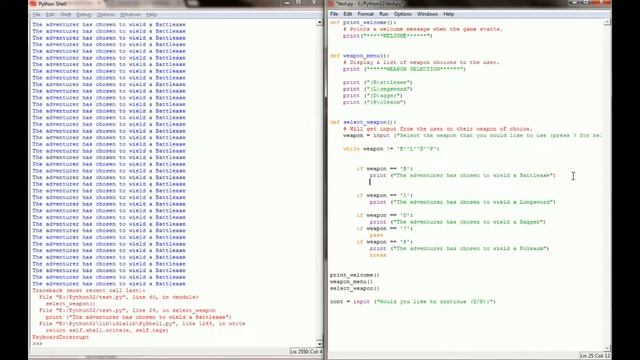Open File menu in Python Shell window
This screenshot has width=640, height=360.
click(x=37, y=15)
